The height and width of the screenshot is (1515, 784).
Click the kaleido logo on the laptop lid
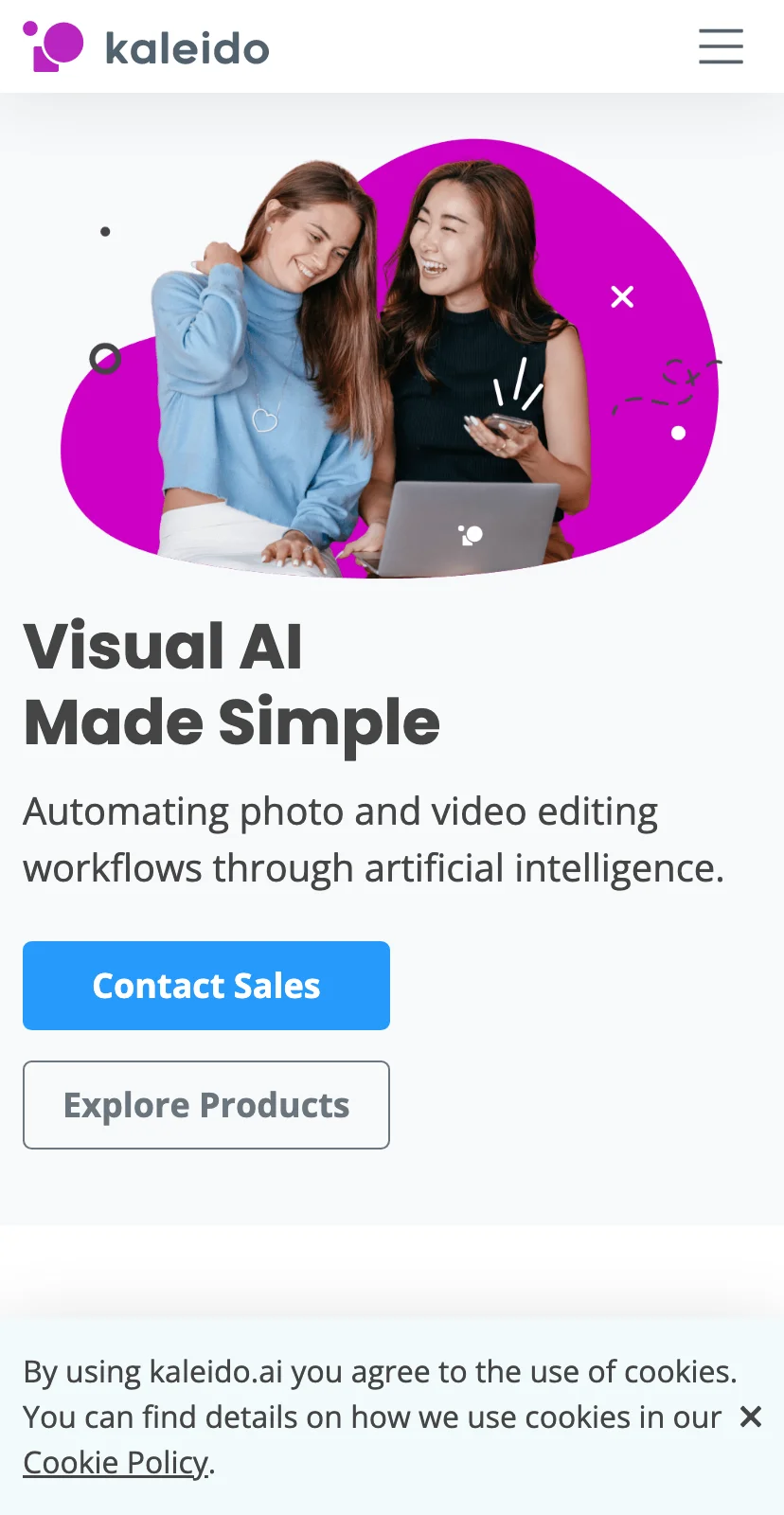(471, 535)
